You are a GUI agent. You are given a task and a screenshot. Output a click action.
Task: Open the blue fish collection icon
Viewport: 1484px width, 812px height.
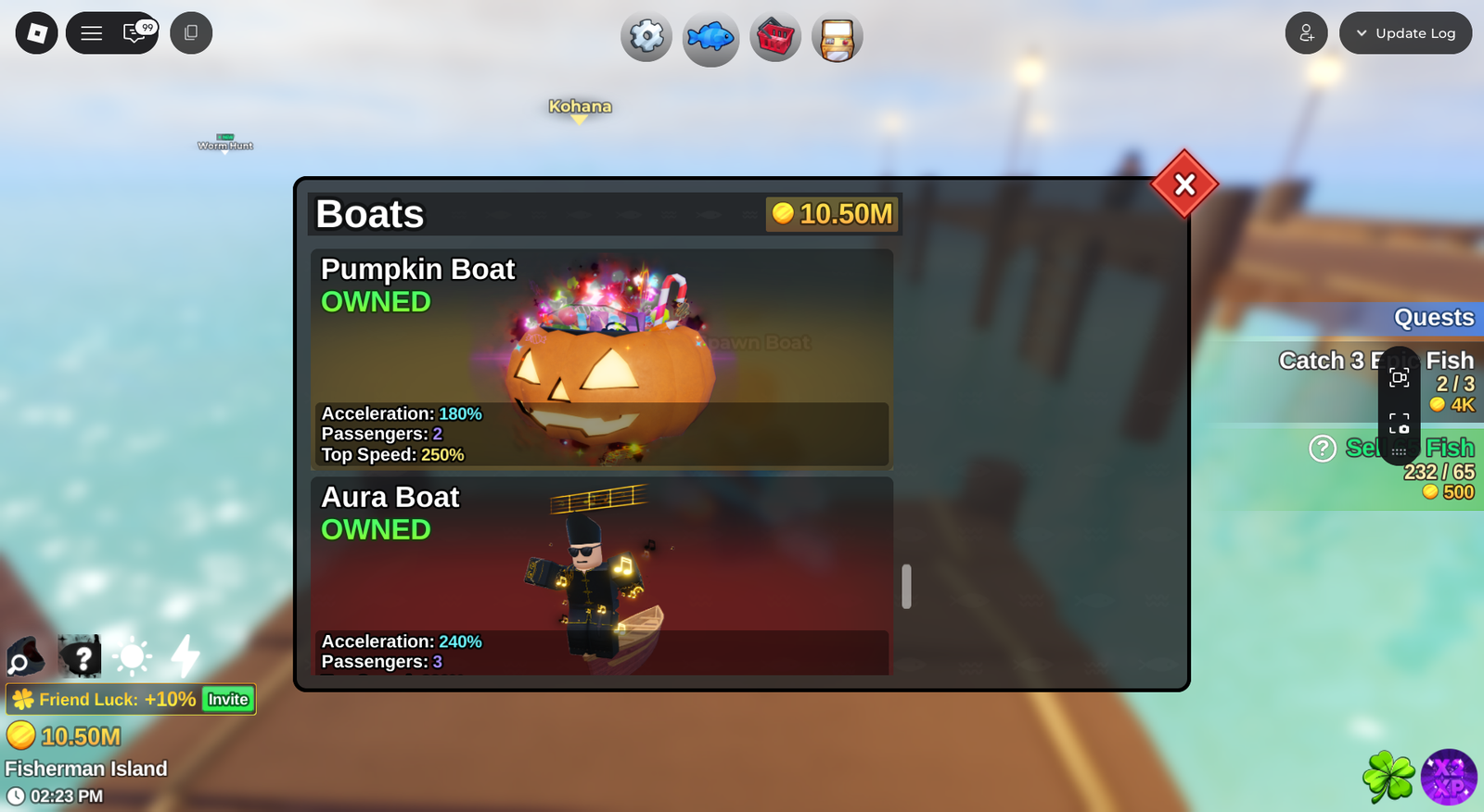tap(710, 38)
